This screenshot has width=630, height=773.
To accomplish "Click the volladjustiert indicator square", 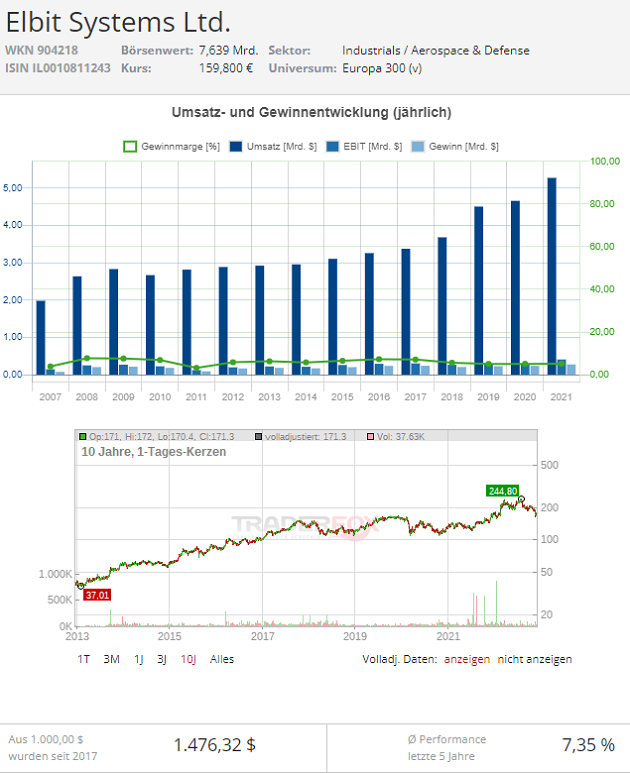I will click(x=258, y=436).
